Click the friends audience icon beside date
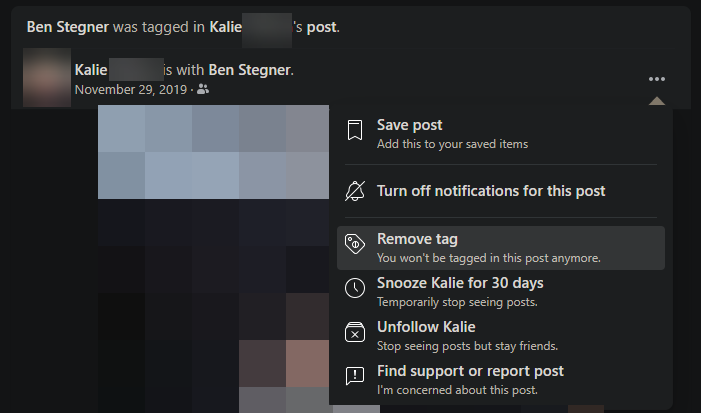Screen dimensions: 701x413 (204, 90)
